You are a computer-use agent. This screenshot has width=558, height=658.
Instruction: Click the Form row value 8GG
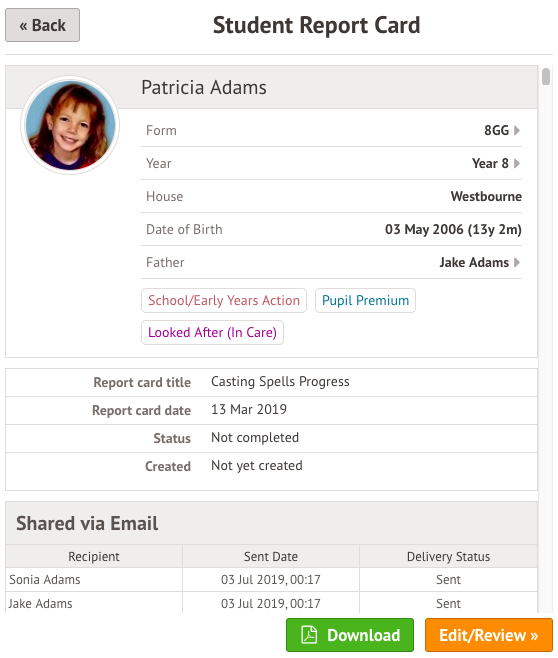(496, 130)
